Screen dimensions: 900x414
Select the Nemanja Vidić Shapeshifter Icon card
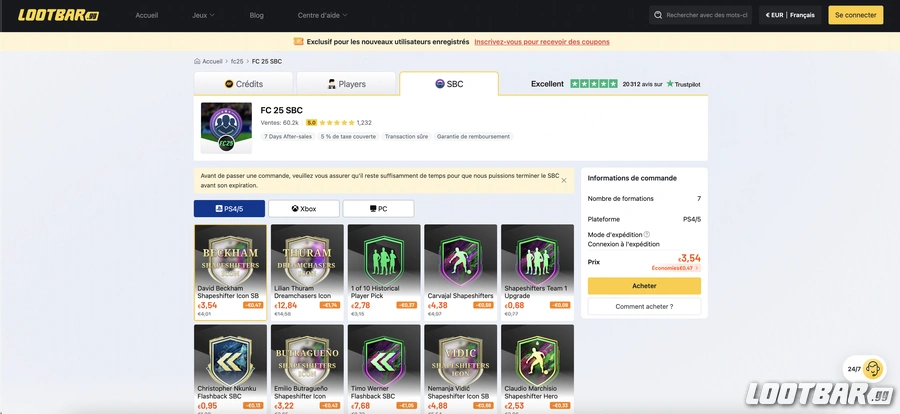(x=460, y=369)
